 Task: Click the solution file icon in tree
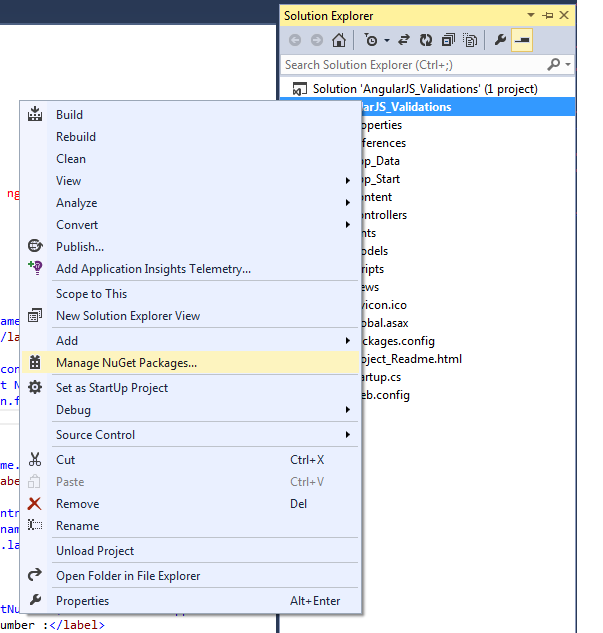pyautogui.click(x=299, y=89)
